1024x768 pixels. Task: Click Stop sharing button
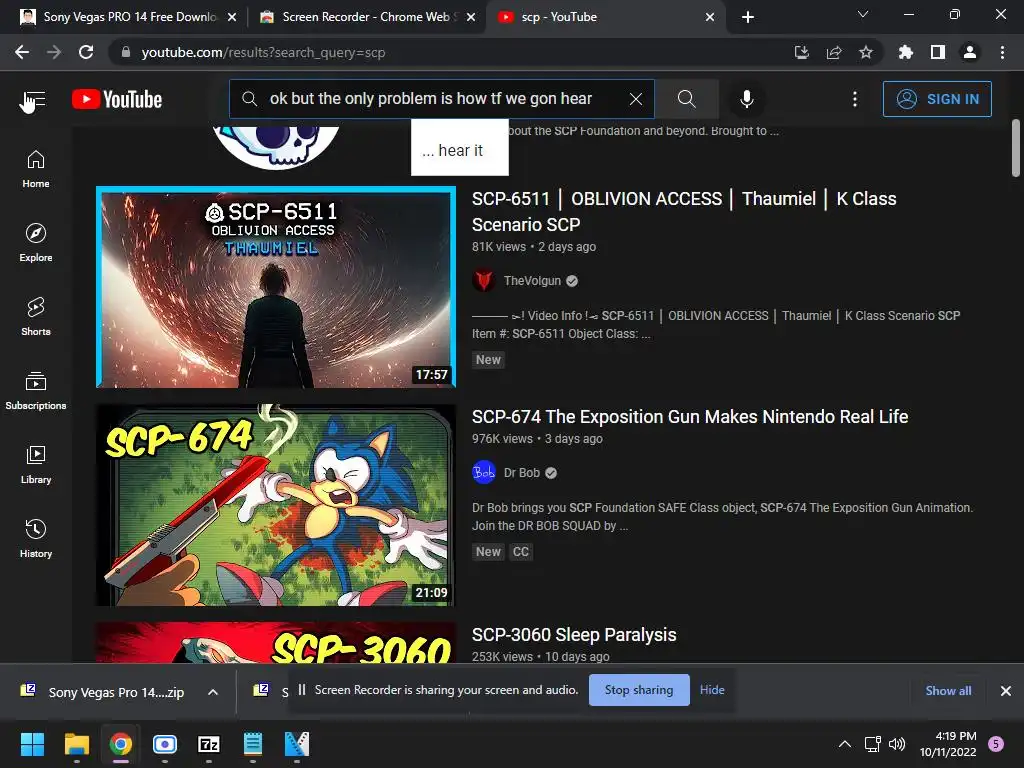pos(639,690)
